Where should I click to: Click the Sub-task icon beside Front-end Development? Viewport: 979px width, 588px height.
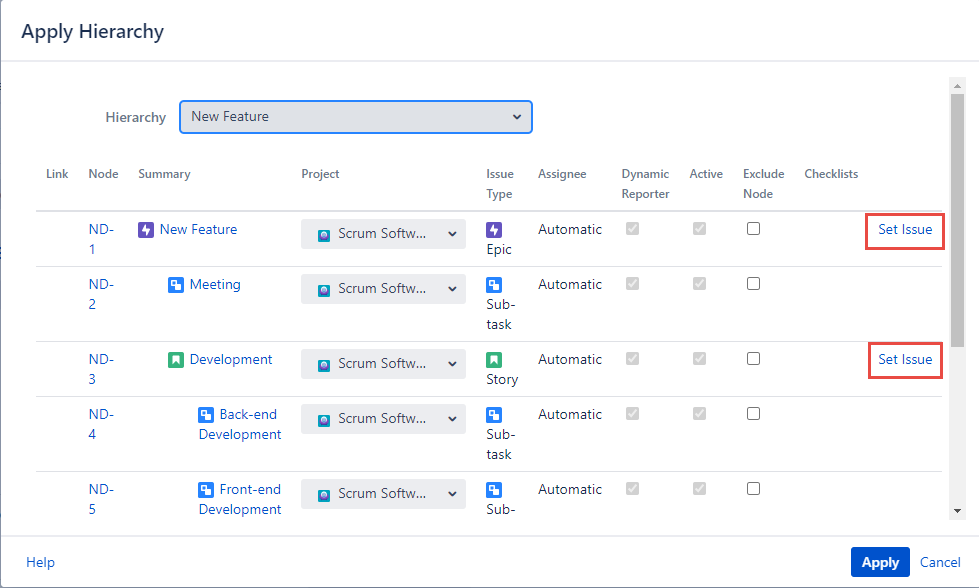point(206,490)
